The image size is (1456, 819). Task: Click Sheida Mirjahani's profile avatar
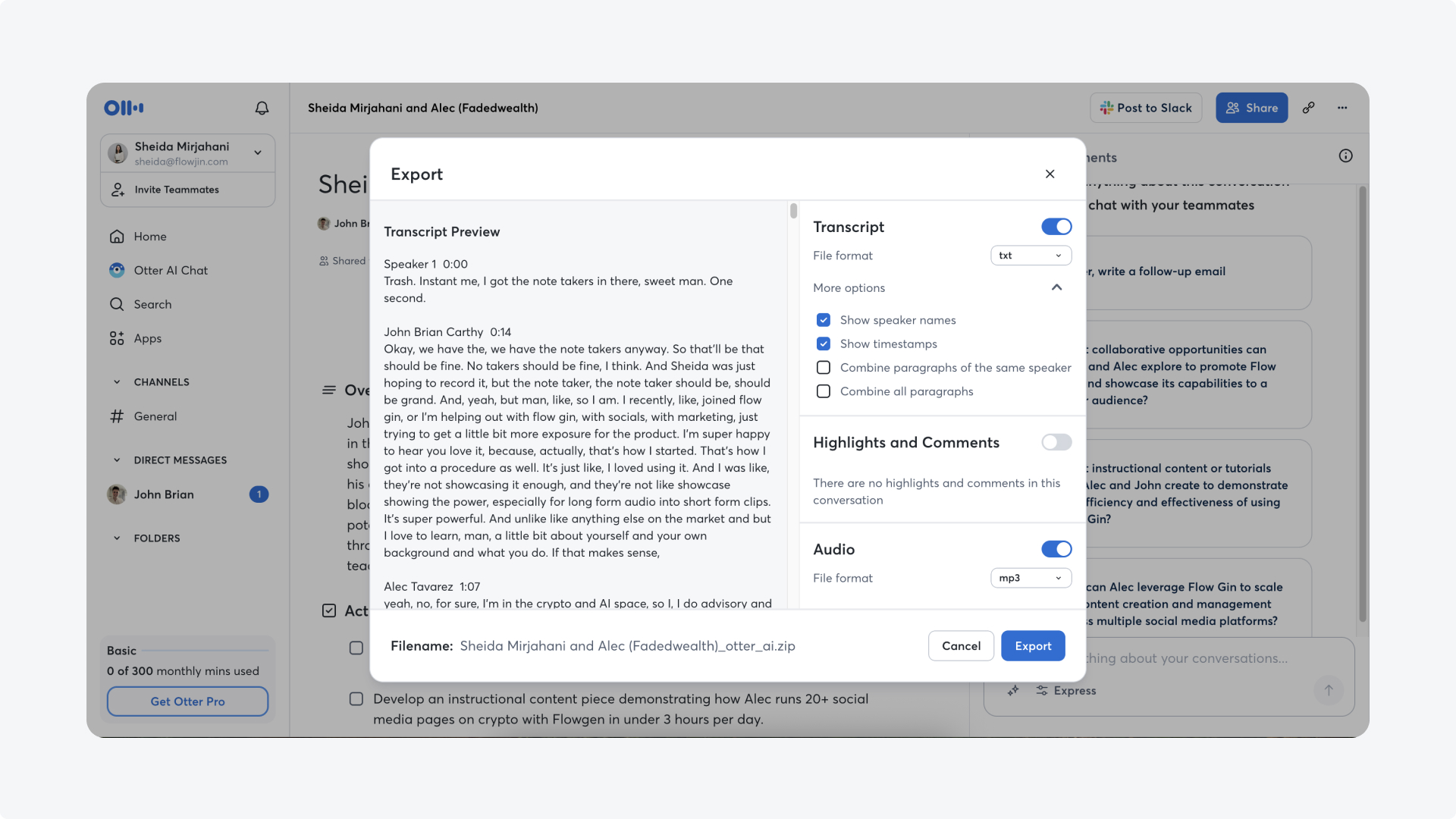point(117,152)
